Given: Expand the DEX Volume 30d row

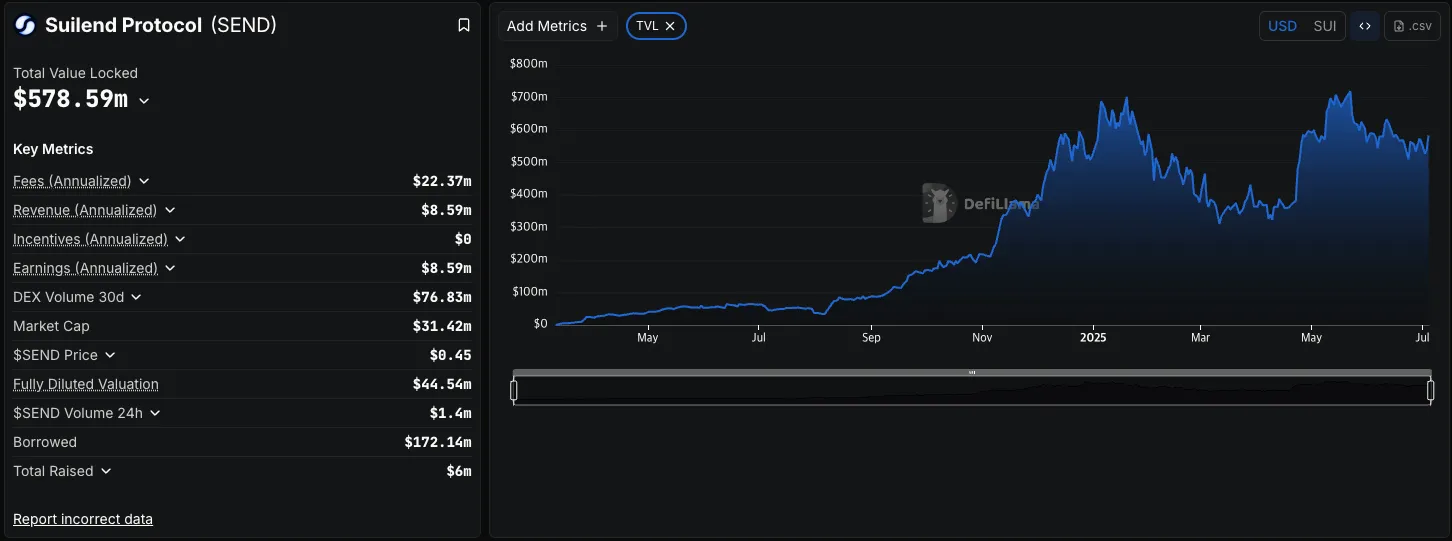Looking at the screenshot, I should (x=136, y=297).
